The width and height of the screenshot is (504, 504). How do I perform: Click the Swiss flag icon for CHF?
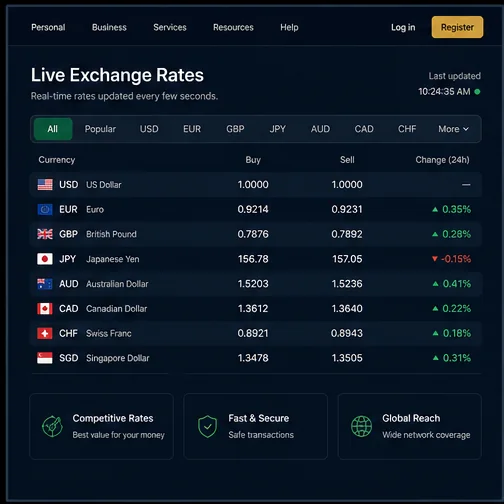45,333
